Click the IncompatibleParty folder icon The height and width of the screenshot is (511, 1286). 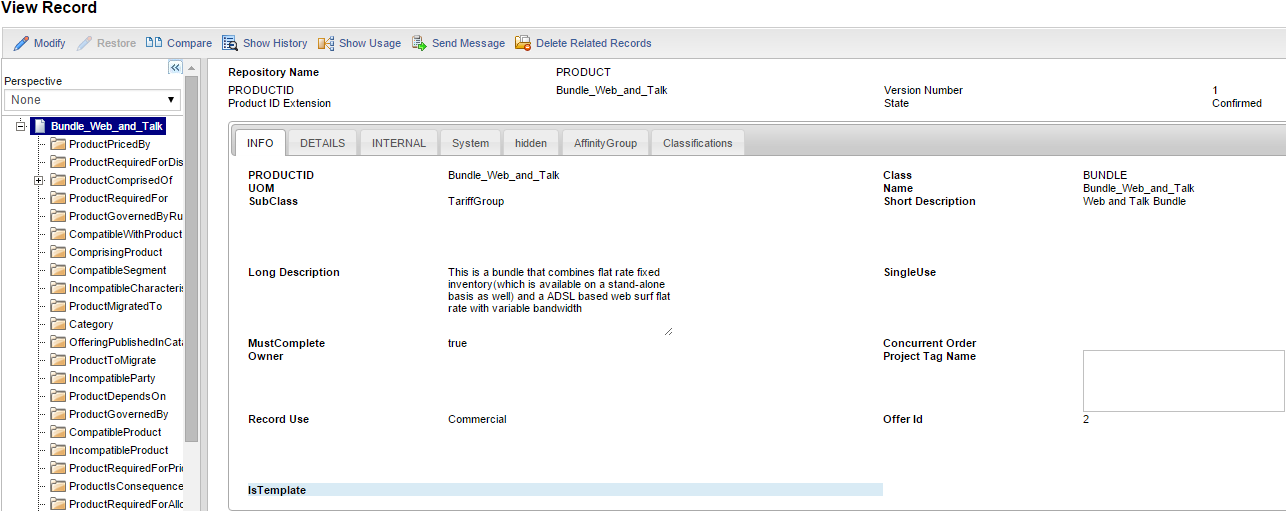point(58,378)
